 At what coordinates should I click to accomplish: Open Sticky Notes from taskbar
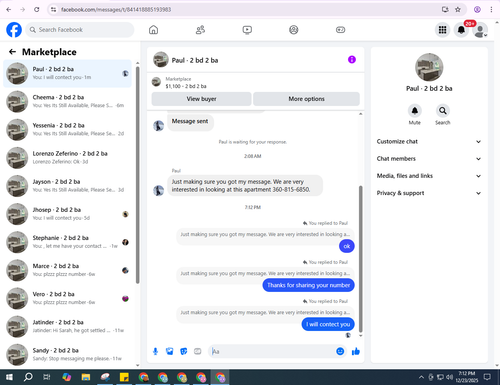point(124,377)
